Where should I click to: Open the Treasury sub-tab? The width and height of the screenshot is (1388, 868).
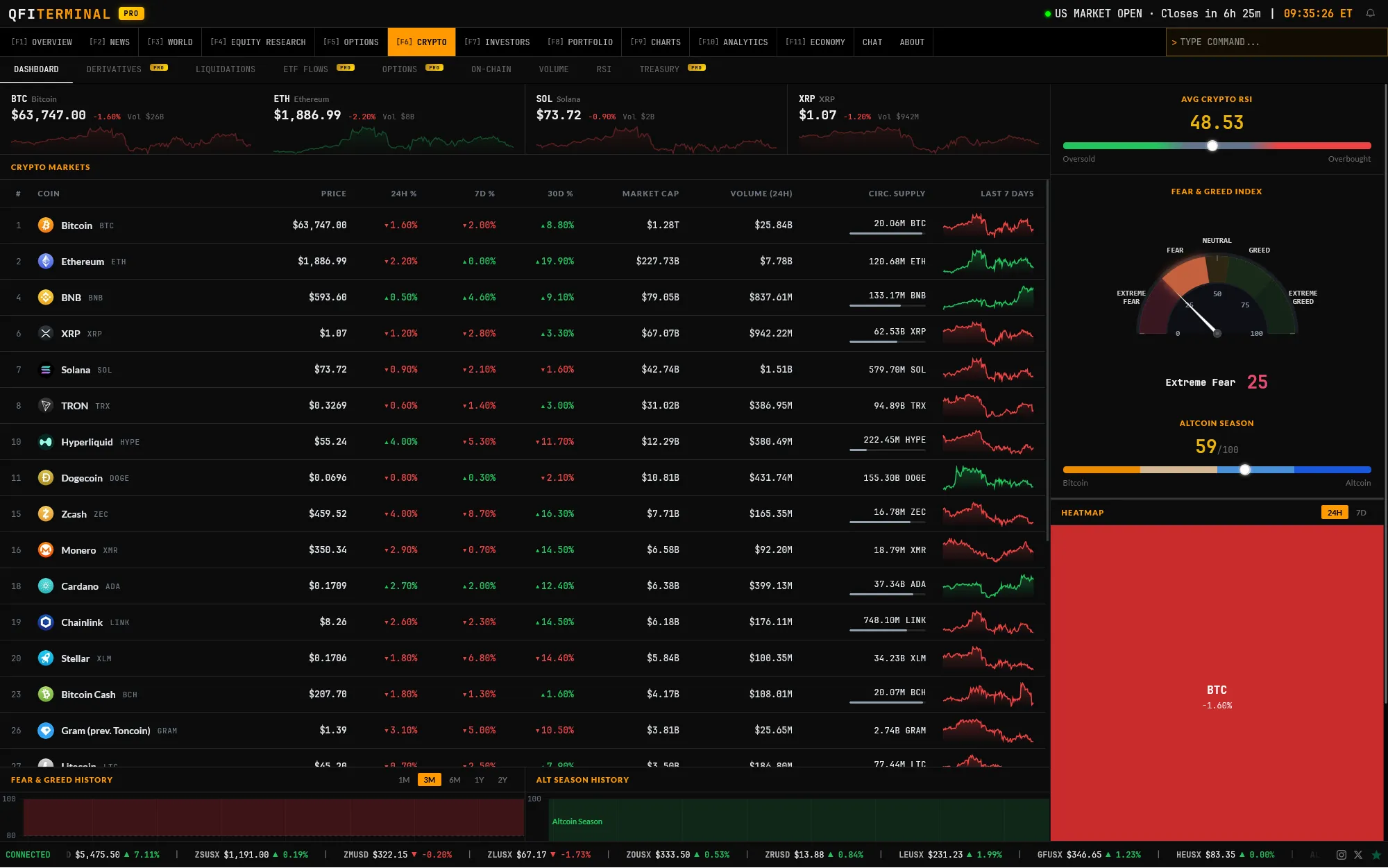(x=672, y=69)
